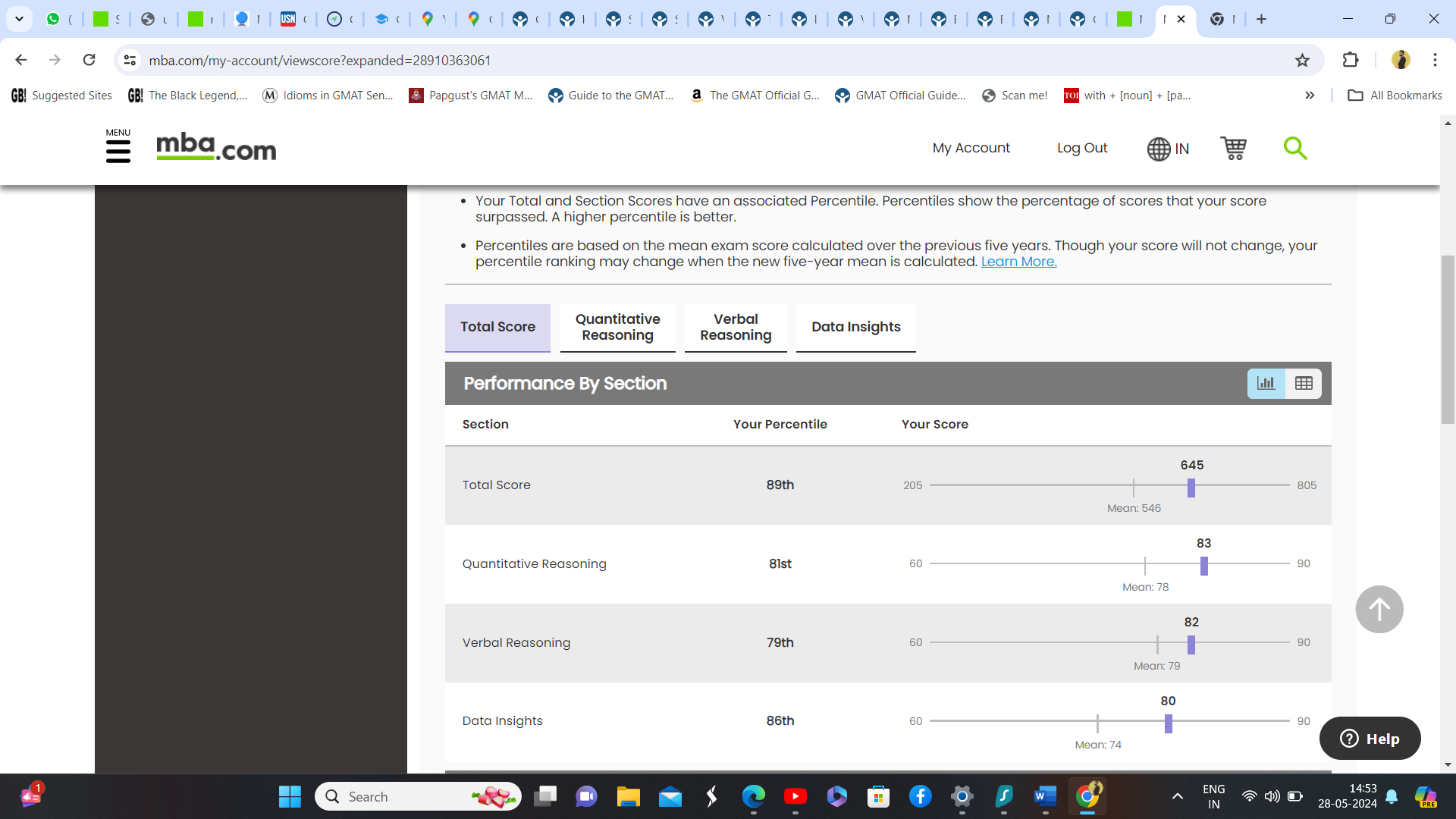Reload the page
The height and width of the screenshot is (819, 1456).
pos(89,60)
